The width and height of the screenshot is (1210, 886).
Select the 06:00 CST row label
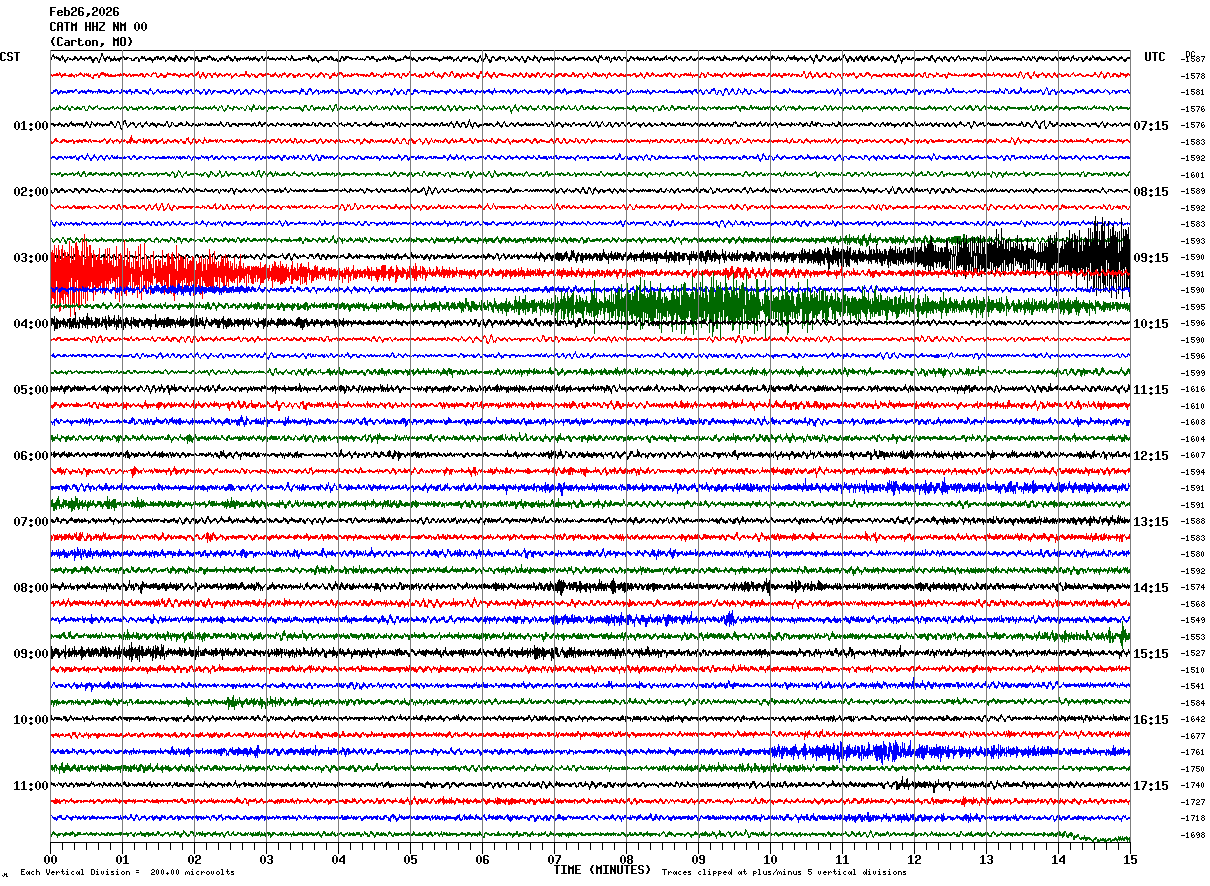(x=31, y=456)
